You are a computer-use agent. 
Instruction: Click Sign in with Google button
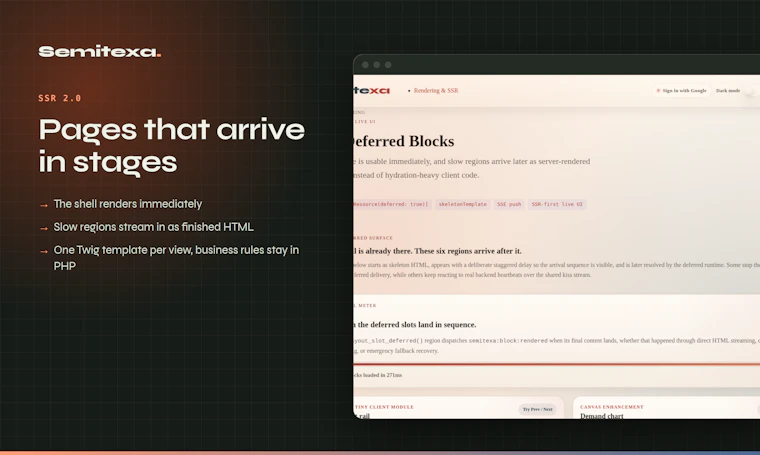[x=681, y=91]
